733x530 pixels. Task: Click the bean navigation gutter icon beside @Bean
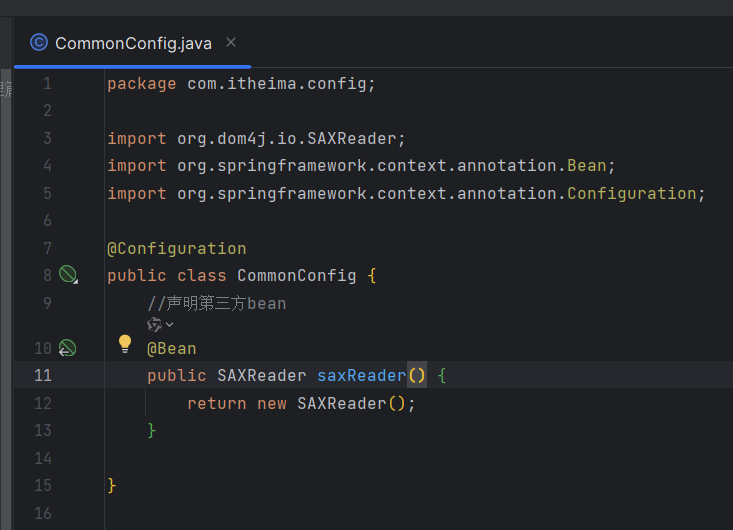coord(67,348)
